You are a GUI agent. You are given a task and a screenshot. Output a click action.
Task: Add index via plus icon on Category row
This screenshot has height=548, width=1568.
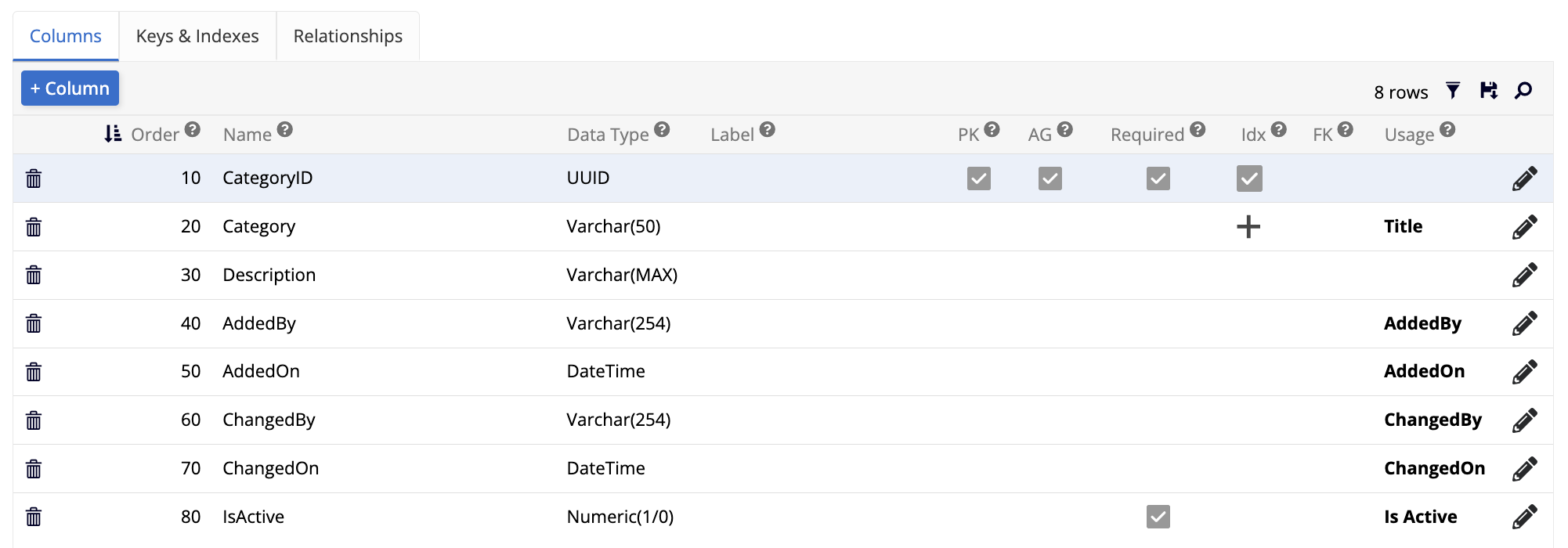(x=1248, y=227)
